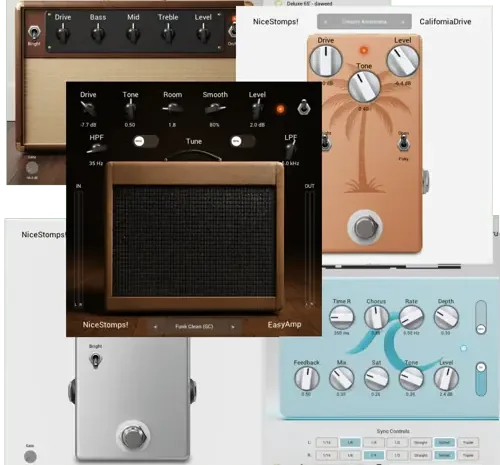Screen dimensions: 500x465
Task: Click the Feedback knob on the delay
Action: click(306, 379)
